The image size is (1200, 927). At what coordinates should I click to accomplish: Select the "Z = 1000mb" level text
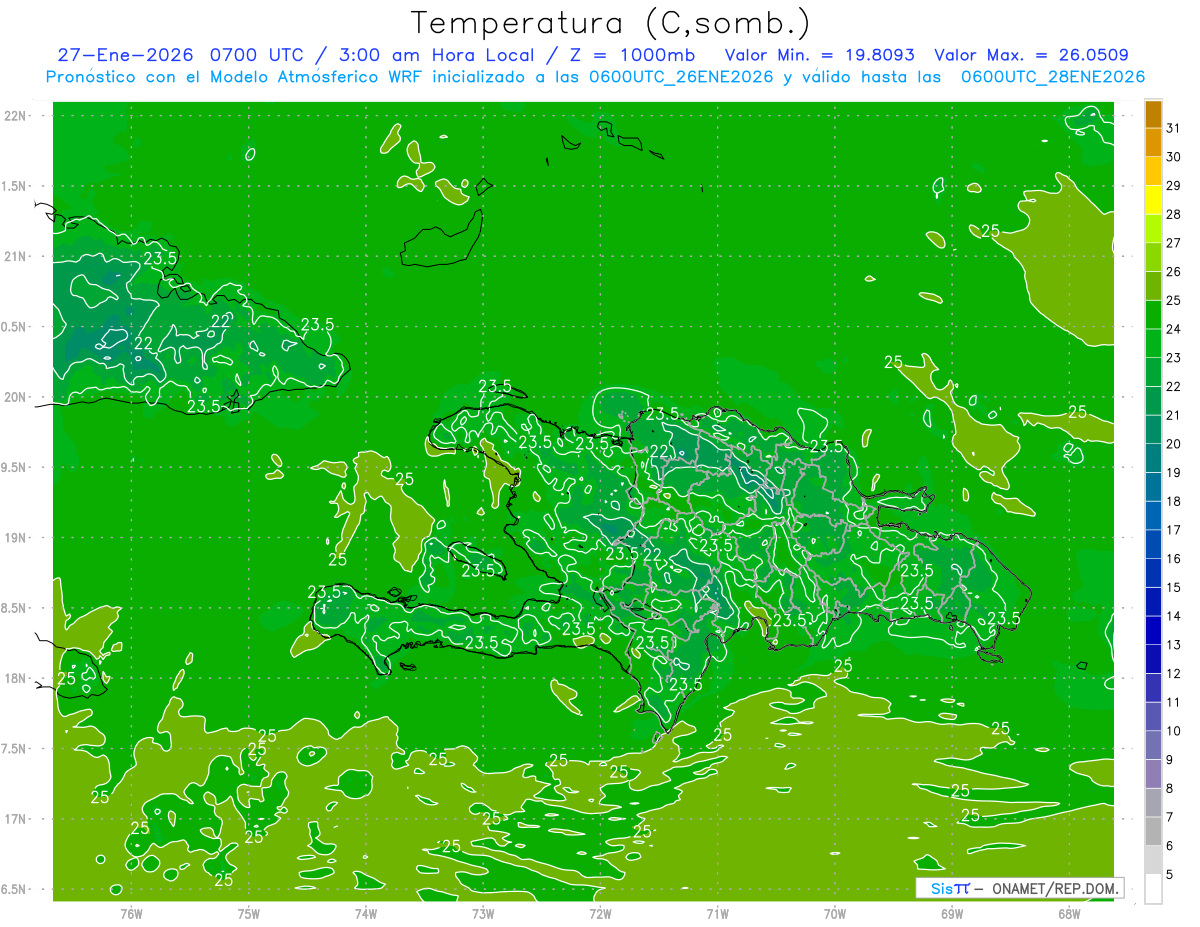[x=635, y=55]
